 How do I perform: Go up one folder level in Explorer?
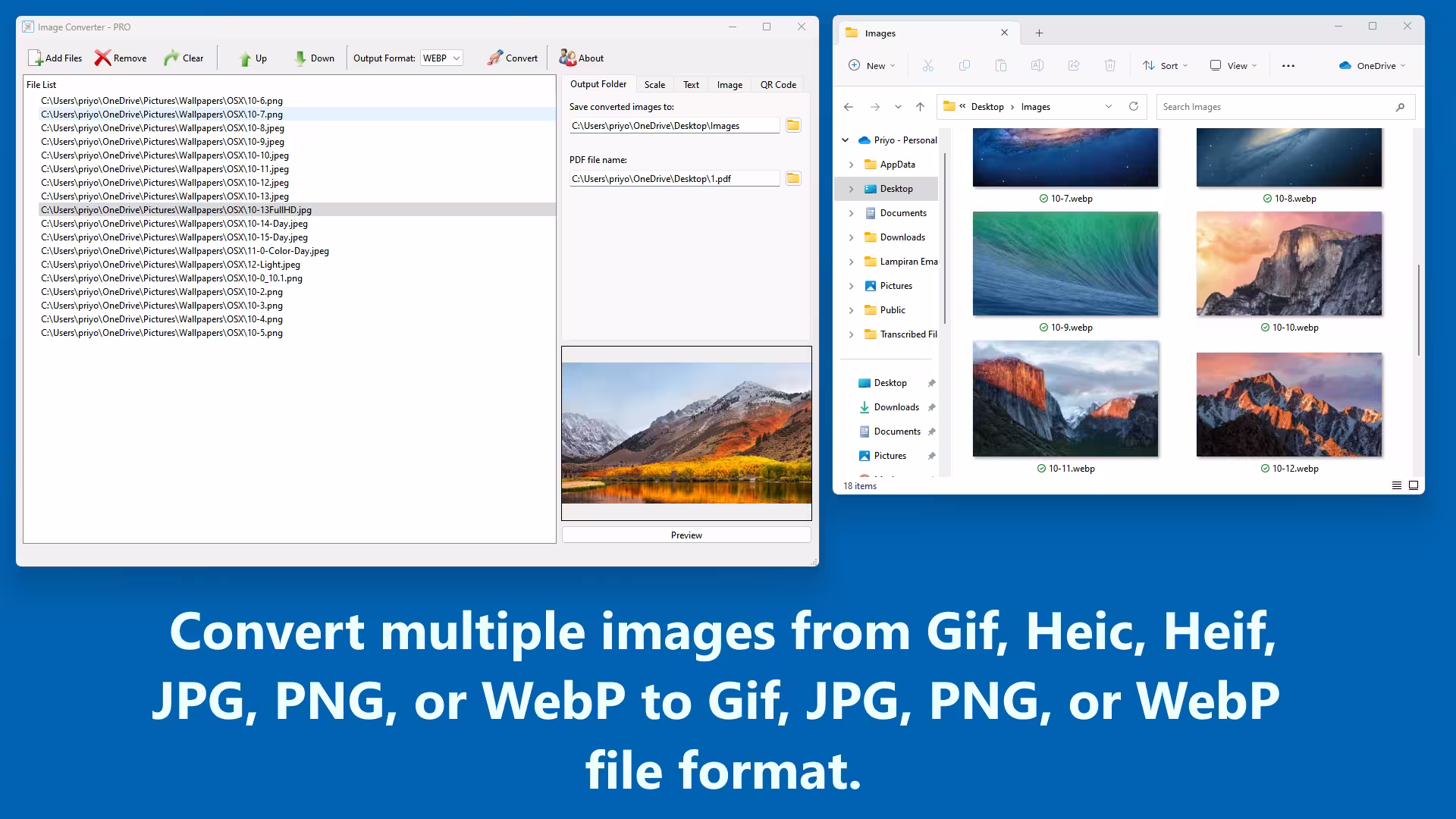[920, 107]
